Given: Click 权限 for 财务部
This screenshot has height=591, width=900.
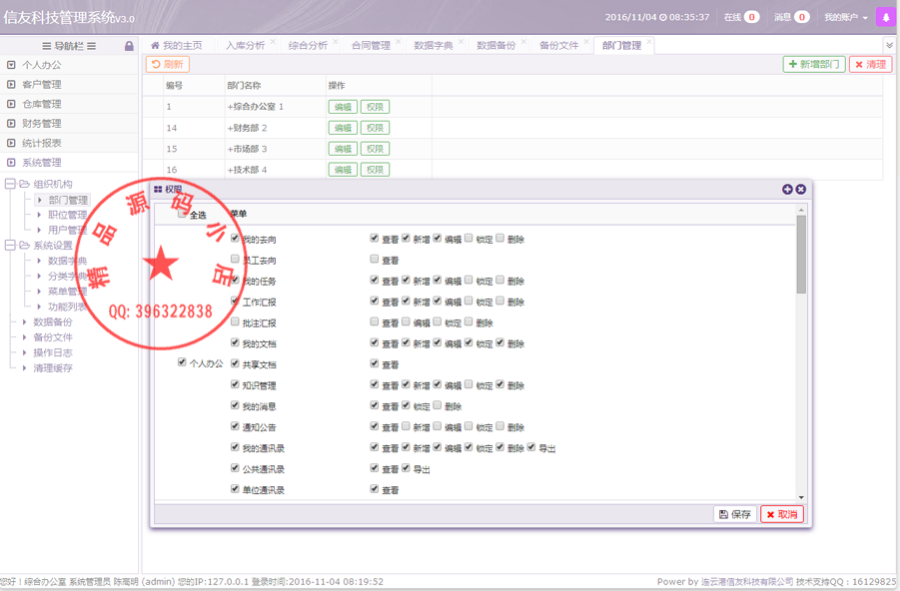Looking at the screenshot, I should coord(375,128).
